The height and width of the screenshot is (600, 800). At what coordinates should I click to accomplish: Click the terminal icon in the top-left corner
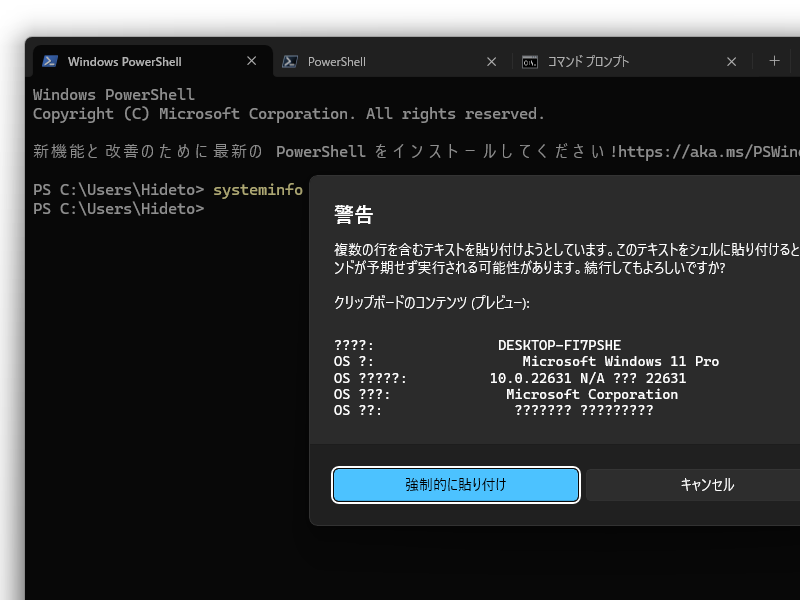click(51, 61)
